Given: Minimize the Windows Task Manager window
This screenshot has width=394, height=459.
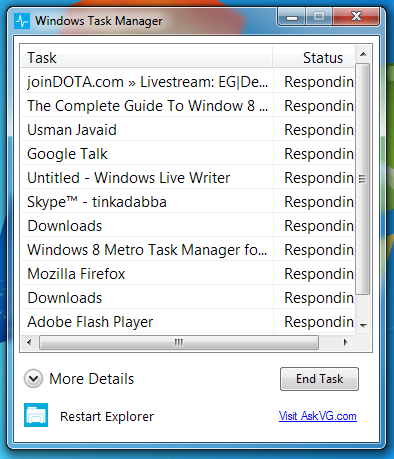Looking at the screenshot, I should point(292,17).
